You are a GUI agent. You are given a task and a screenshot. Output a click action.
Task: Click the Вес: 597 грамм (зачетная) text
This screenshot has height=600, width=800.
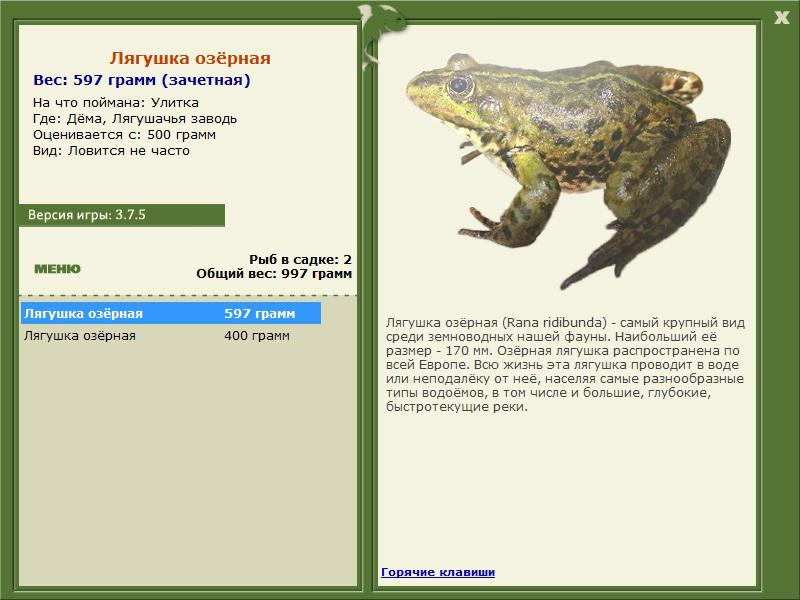142,80
